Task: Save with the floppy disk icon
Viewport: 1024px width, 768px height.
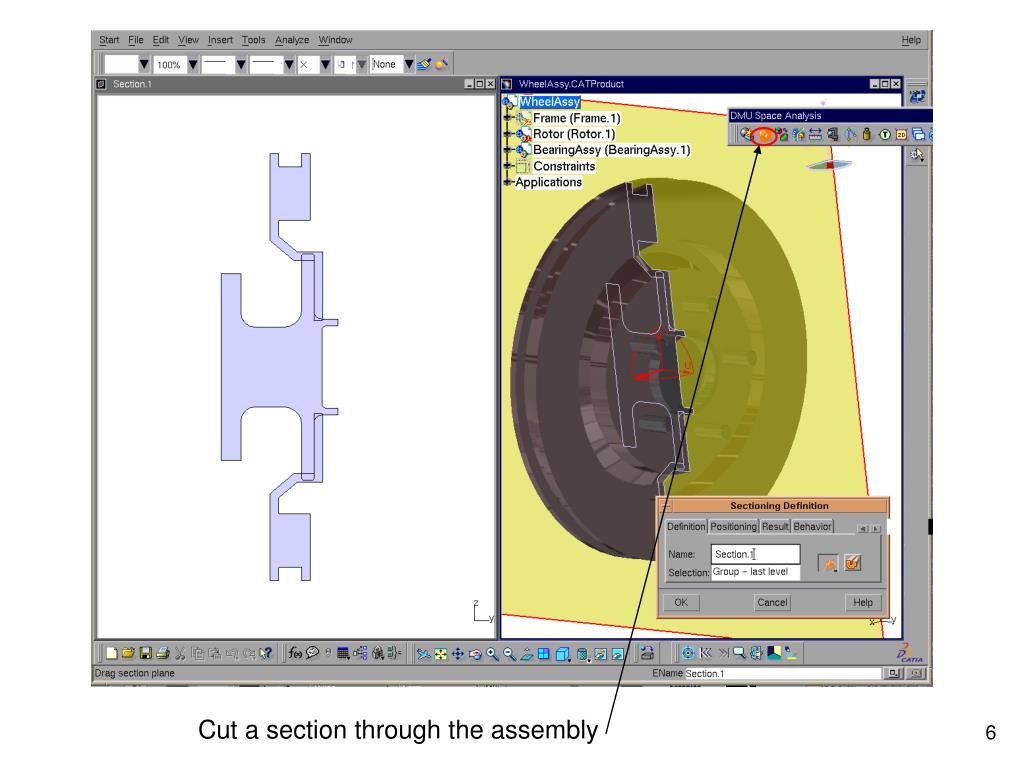Action: tap(146, 653)
